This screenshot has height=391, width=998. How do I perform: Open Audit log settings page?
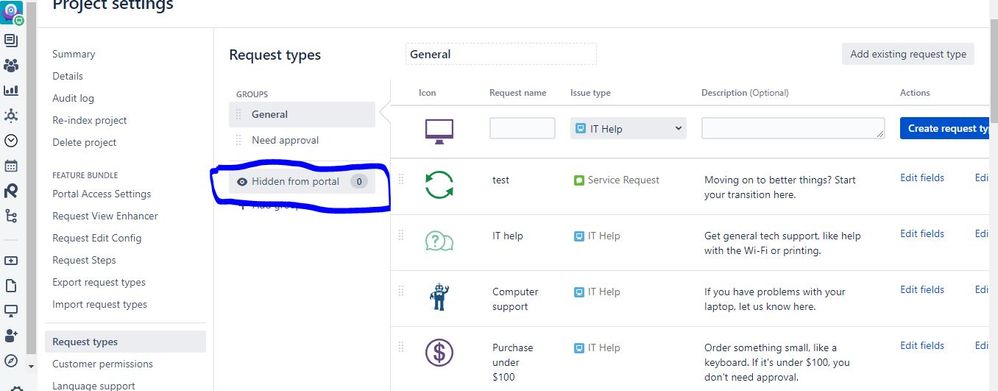pos(73,98)
